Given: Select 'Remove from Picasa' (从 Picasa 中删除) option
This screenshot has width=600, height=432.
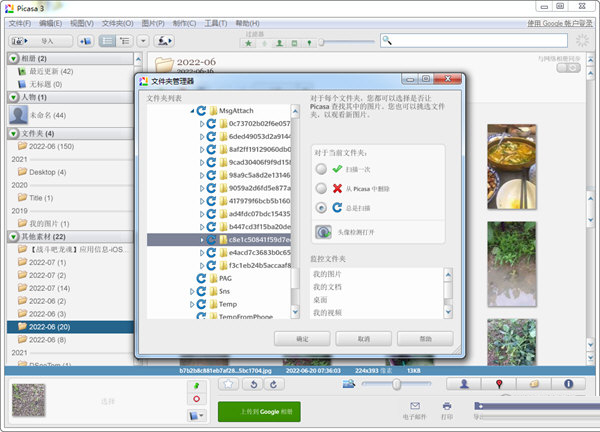Looking at the screenshot, I should click(321, 188).
